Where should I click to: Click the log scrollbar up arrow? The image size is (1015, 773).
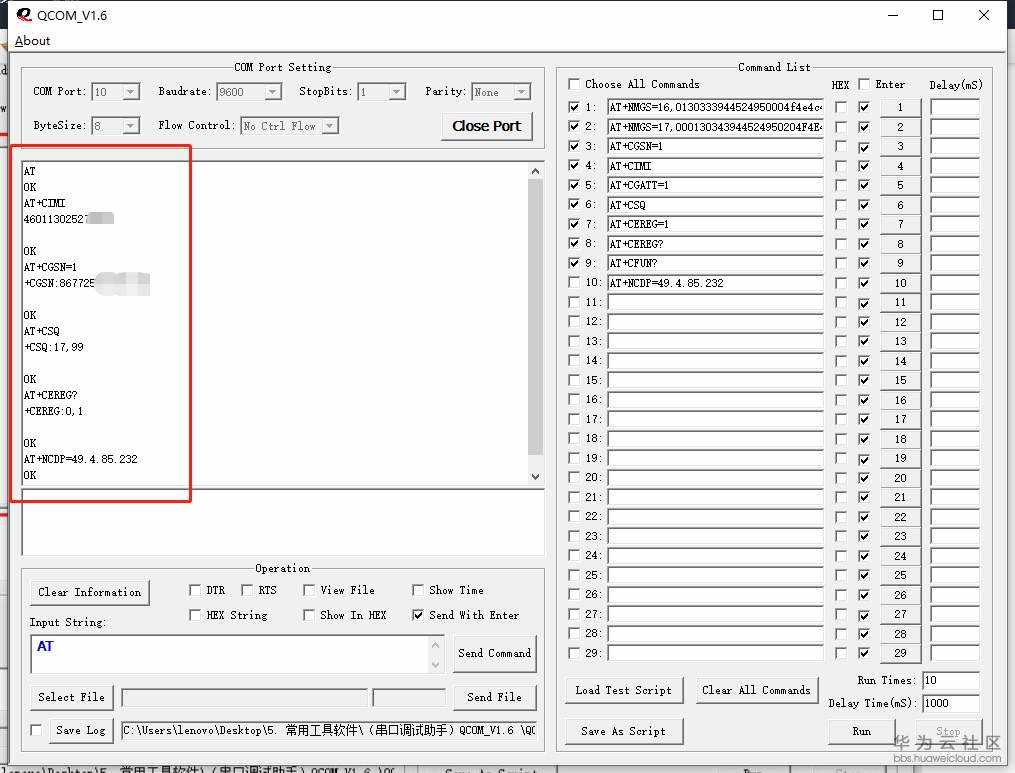point(535,171)
